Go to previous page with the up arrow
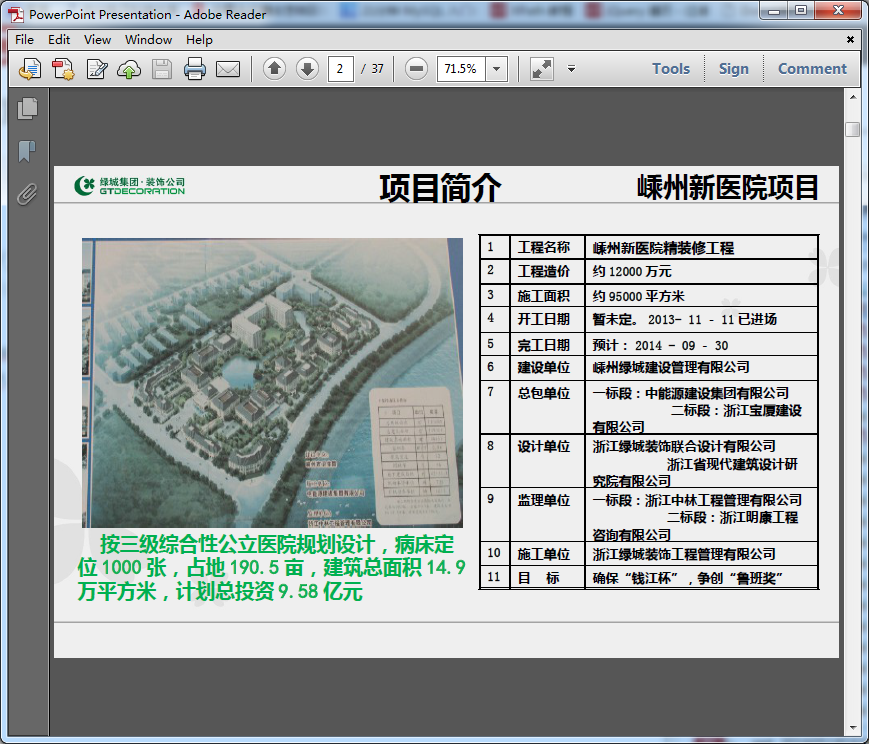This screenshot has height=744, width=869. 274,69
